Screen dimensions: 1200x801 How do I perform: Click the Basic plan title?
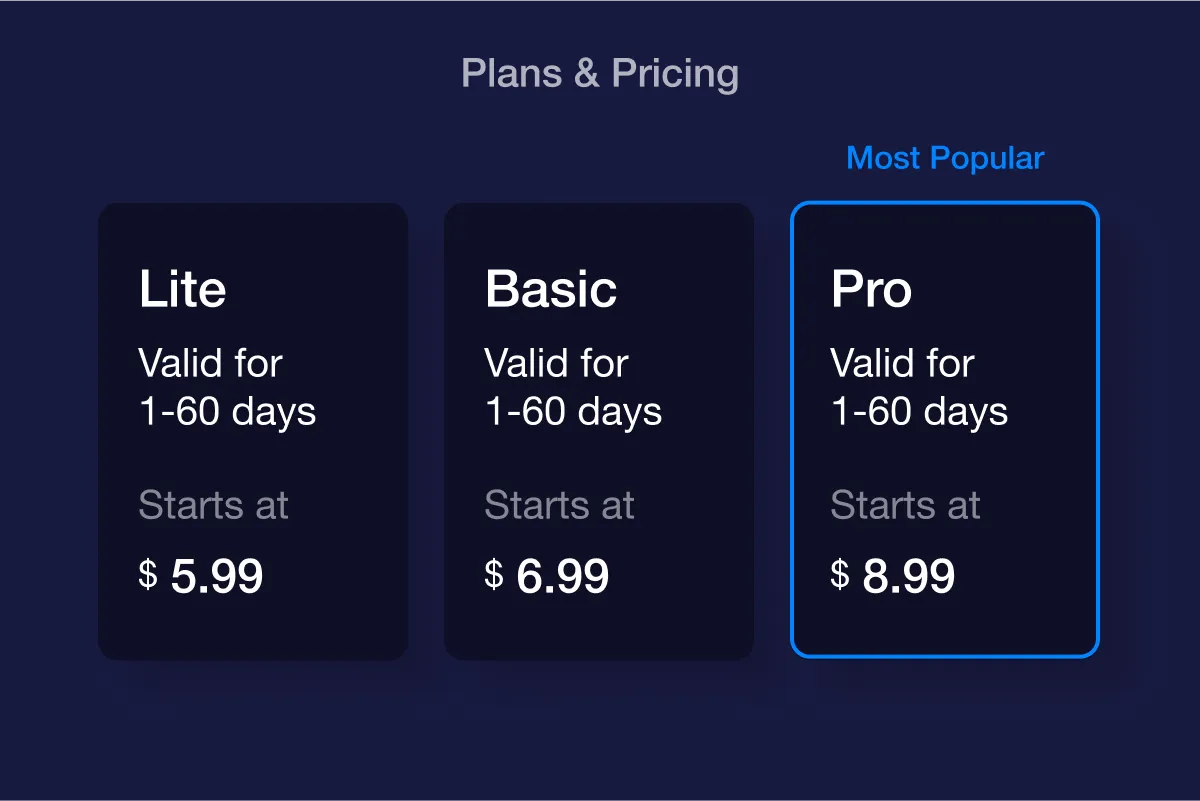pyautogui.click(x=551, y=289)
